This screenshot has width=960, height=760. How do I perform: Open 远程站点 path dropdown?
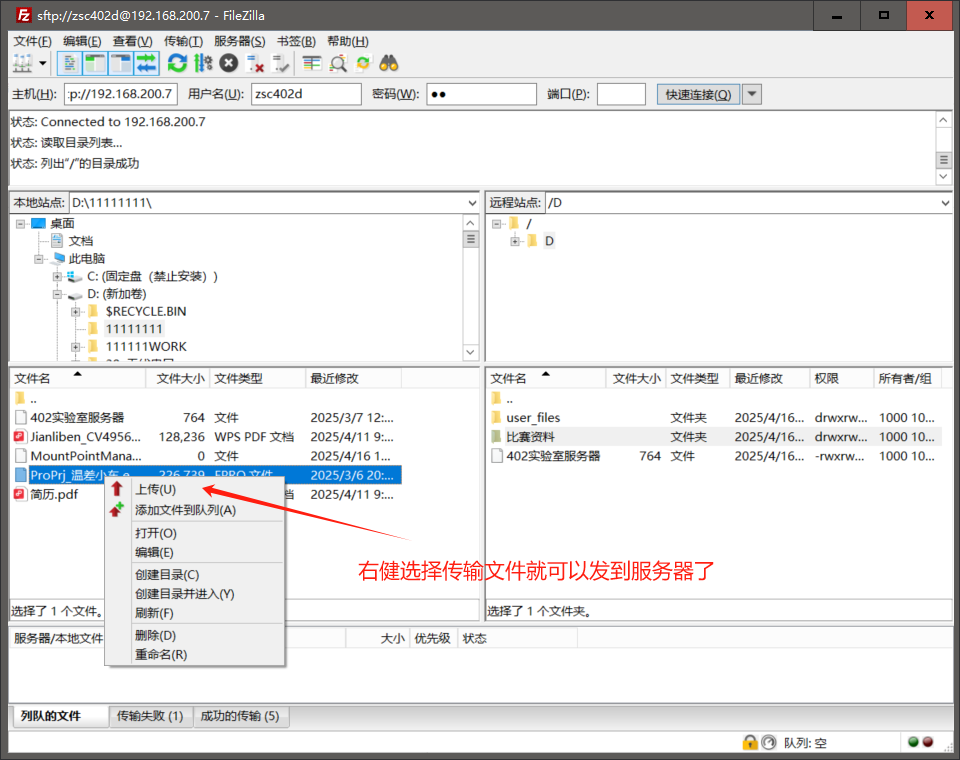[945, 203]
